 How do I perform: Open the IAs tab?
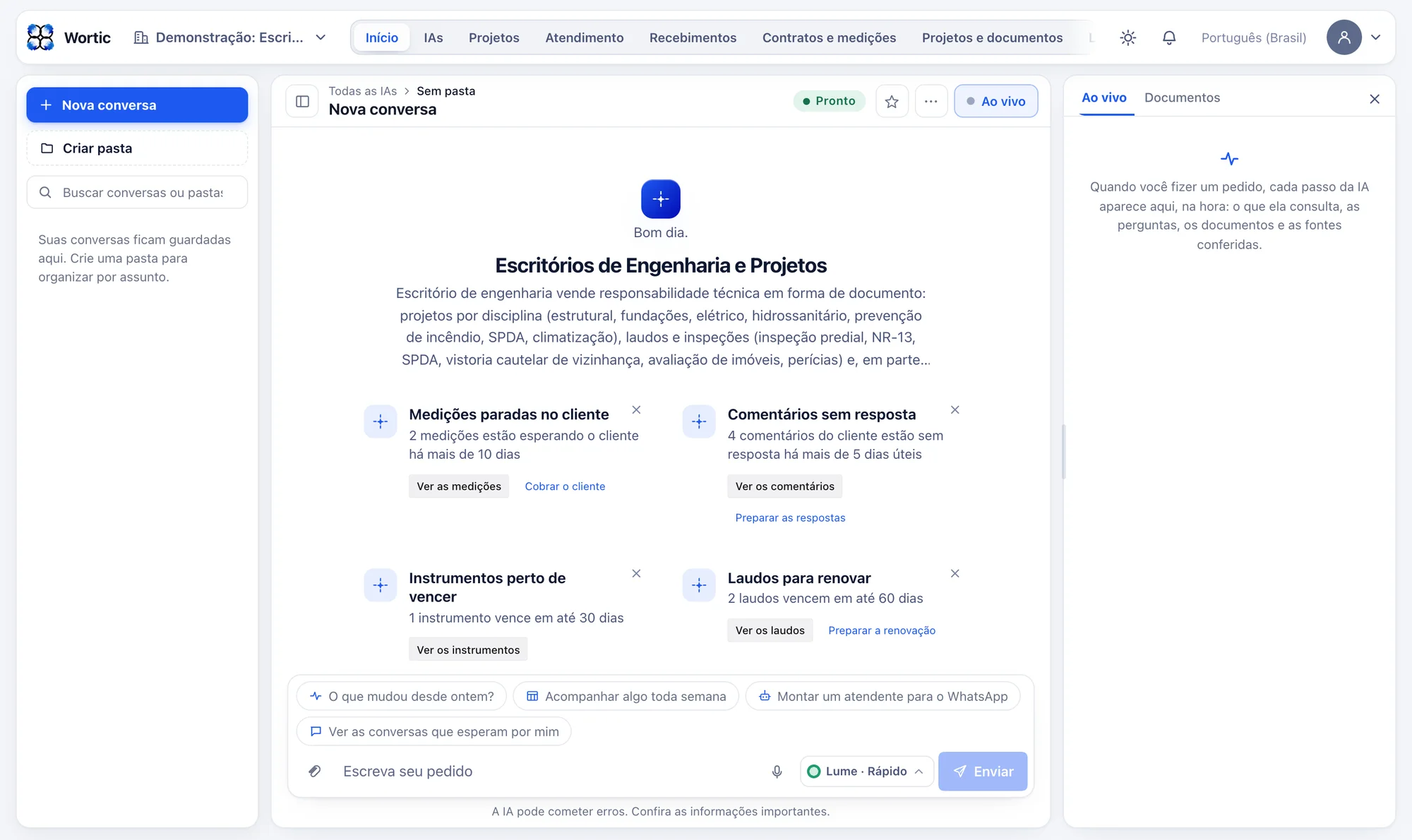point(433,37)
